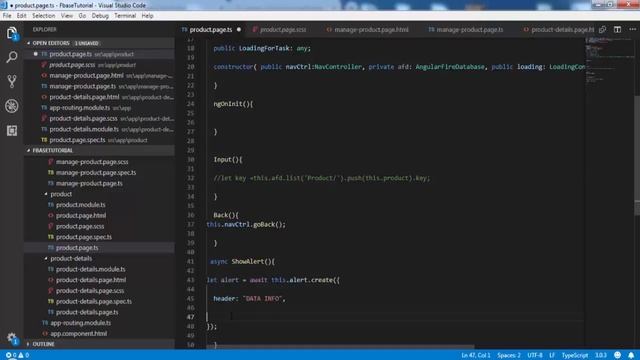Click Ln 47, Col 1 in status bar
The image size is (640, 360).
[476, 355]
